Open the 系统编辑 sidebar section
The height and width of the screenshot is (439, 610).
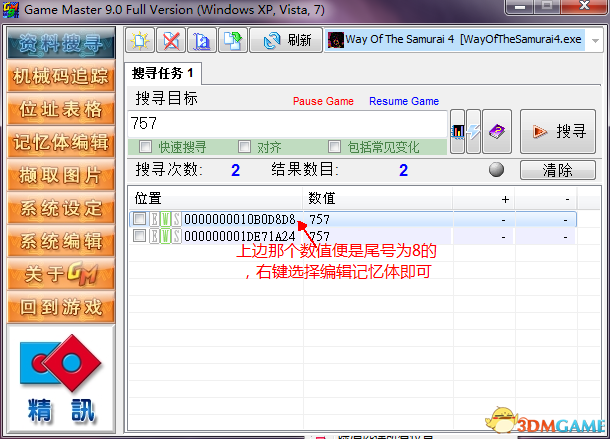(61, 241)
